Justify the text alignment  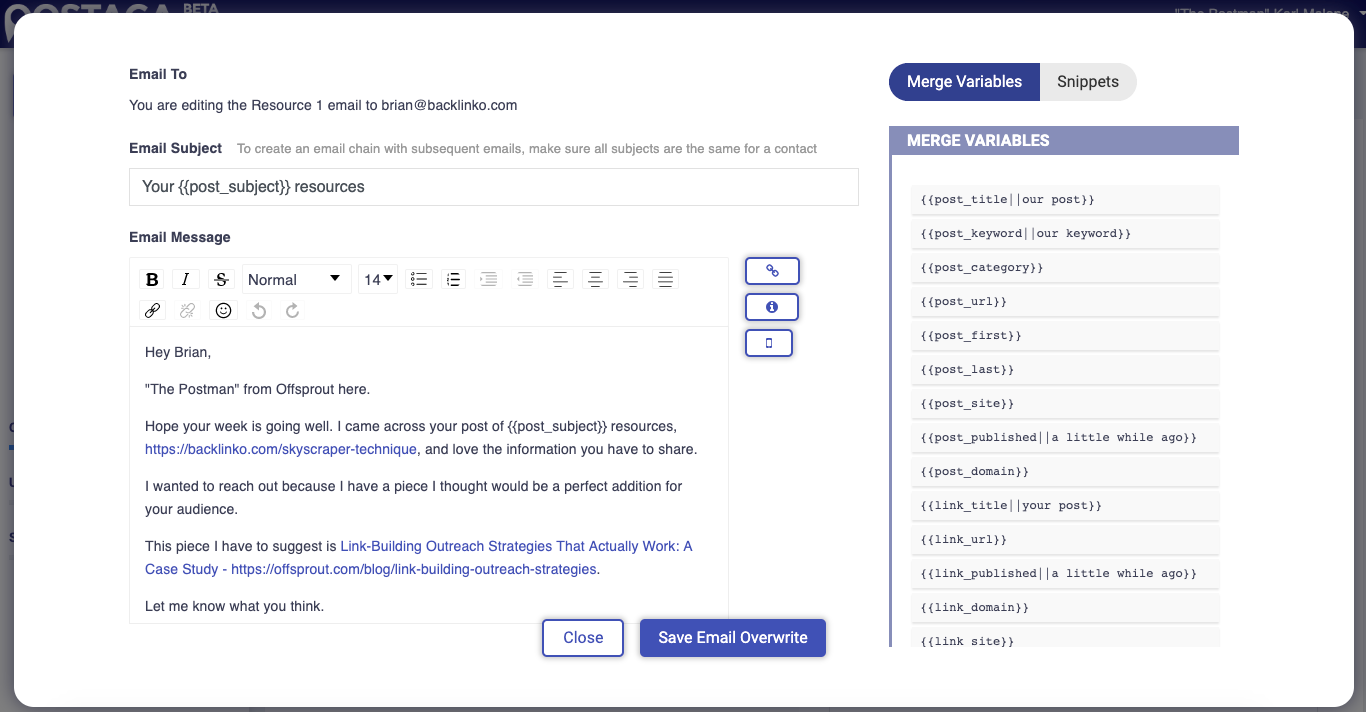pyautogui.click(x=665, y=279)
